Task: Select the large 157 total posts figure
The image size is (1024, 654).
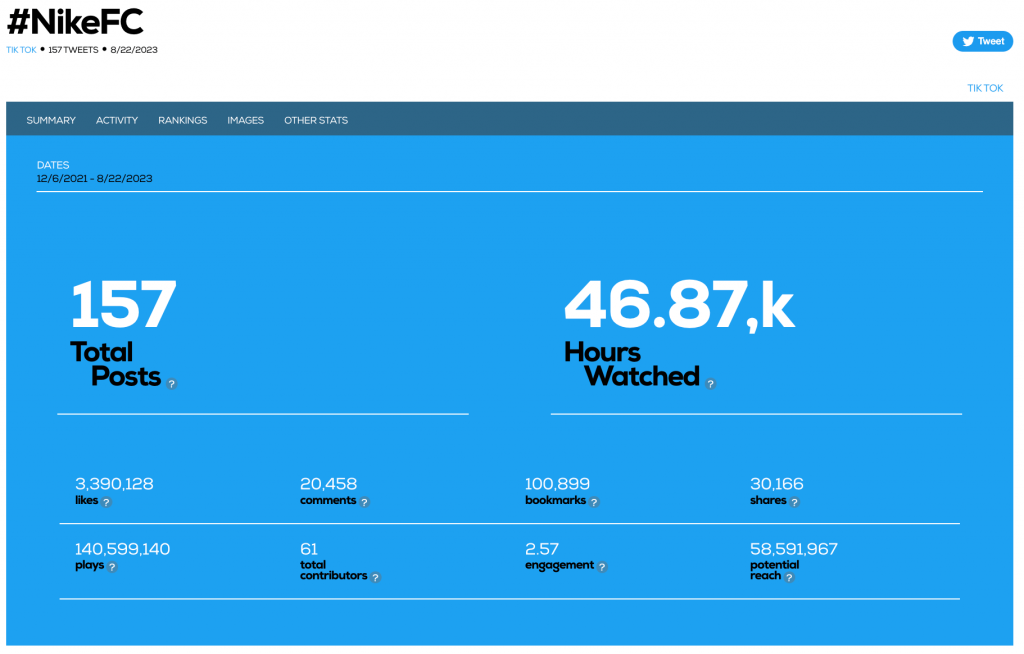Action: 123,304
